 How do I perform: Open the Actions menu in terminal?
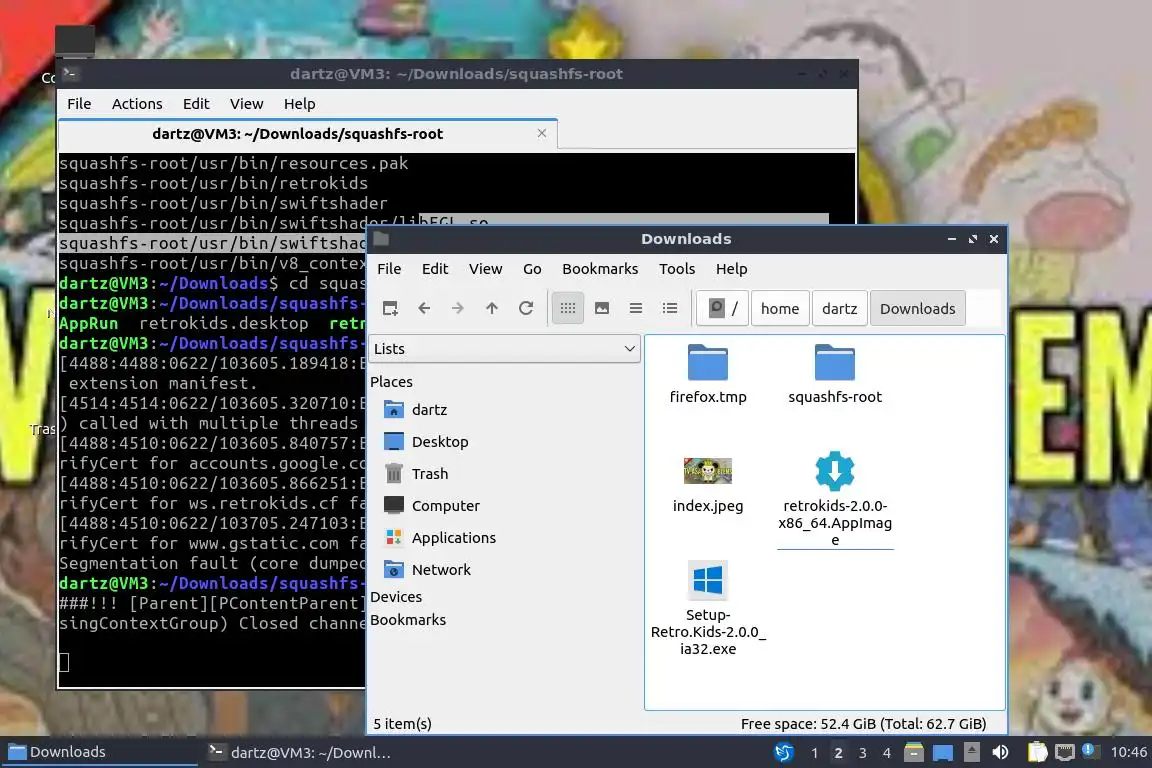point(137,104)
